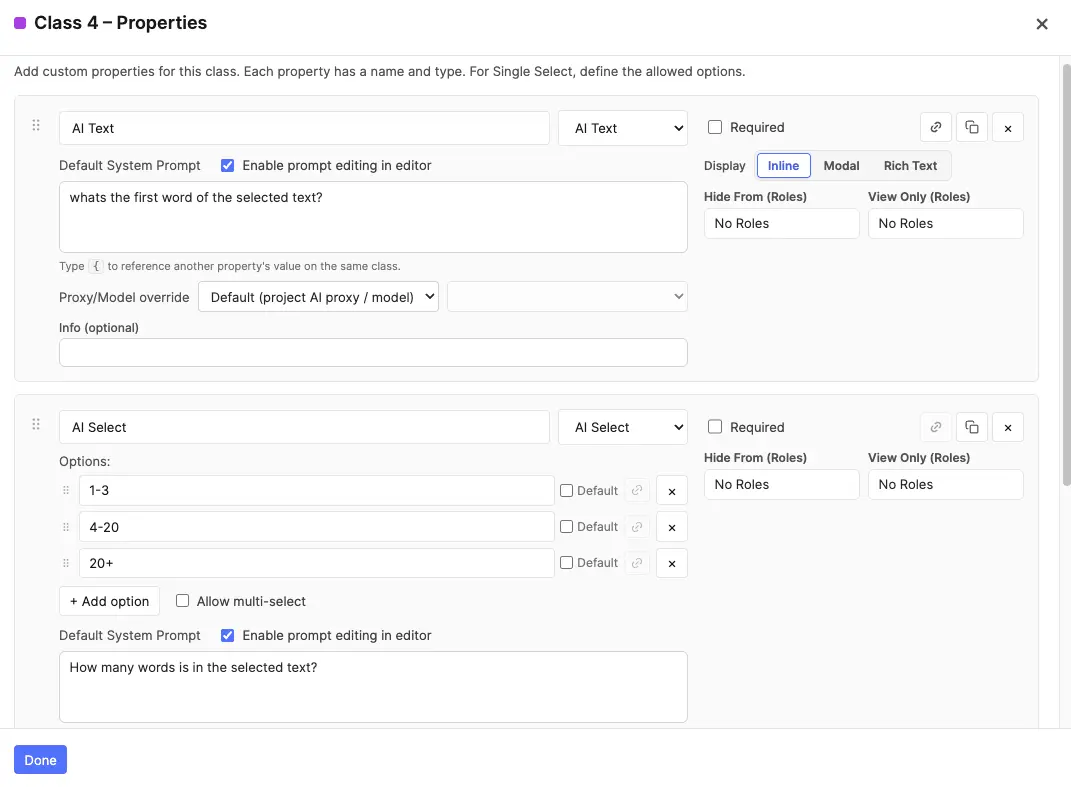Open the AI Text type dropdown
The width and height of the screenshot is (1071, 787).
pos(623,128)
